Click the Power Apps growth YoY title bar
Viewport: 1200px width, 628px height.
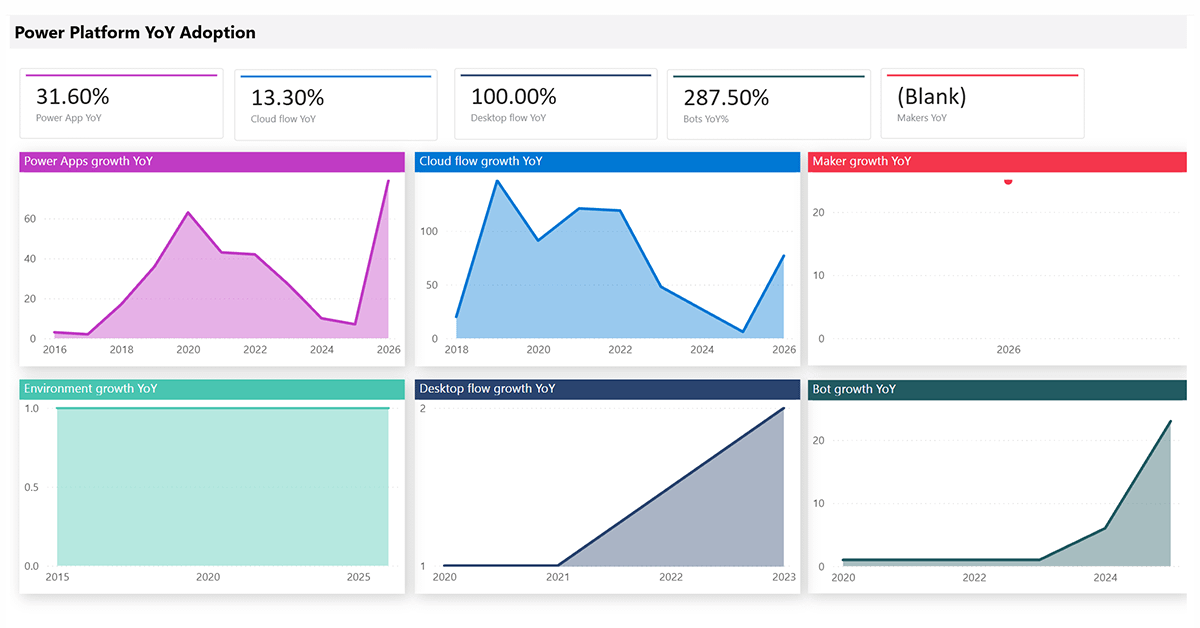pos(212,161)
